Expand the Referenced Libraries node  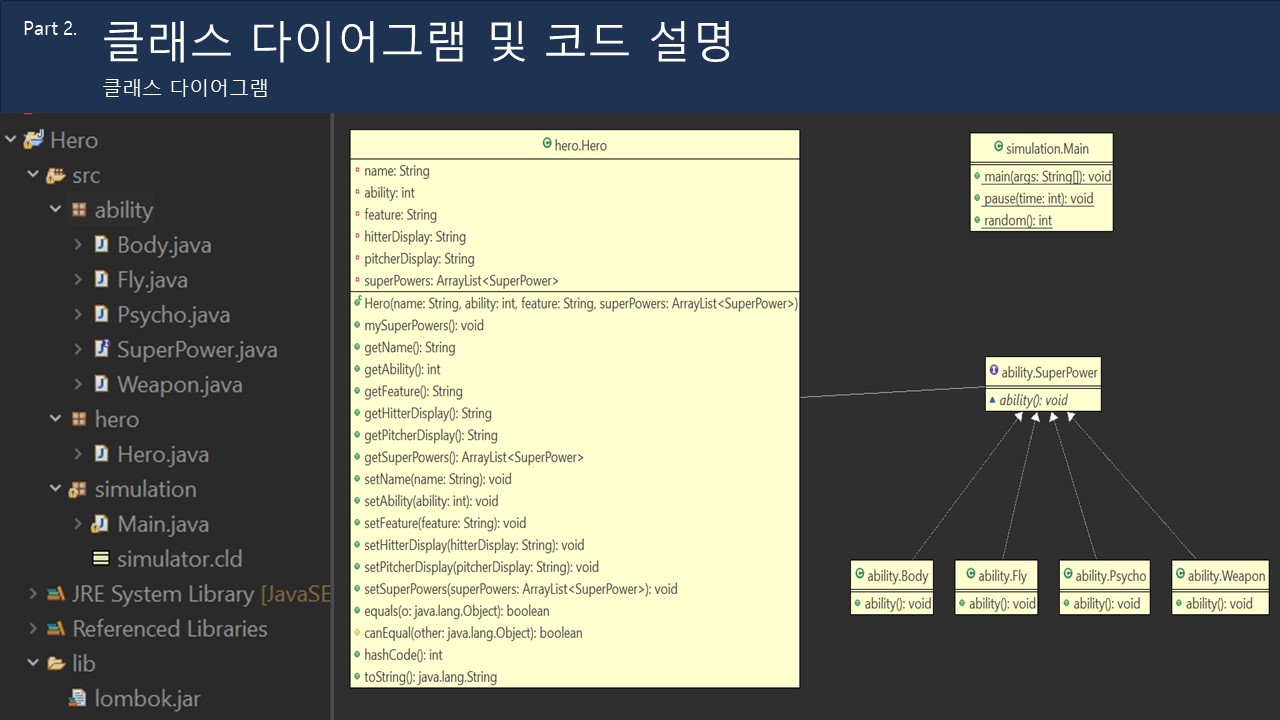tap(33, 629)
